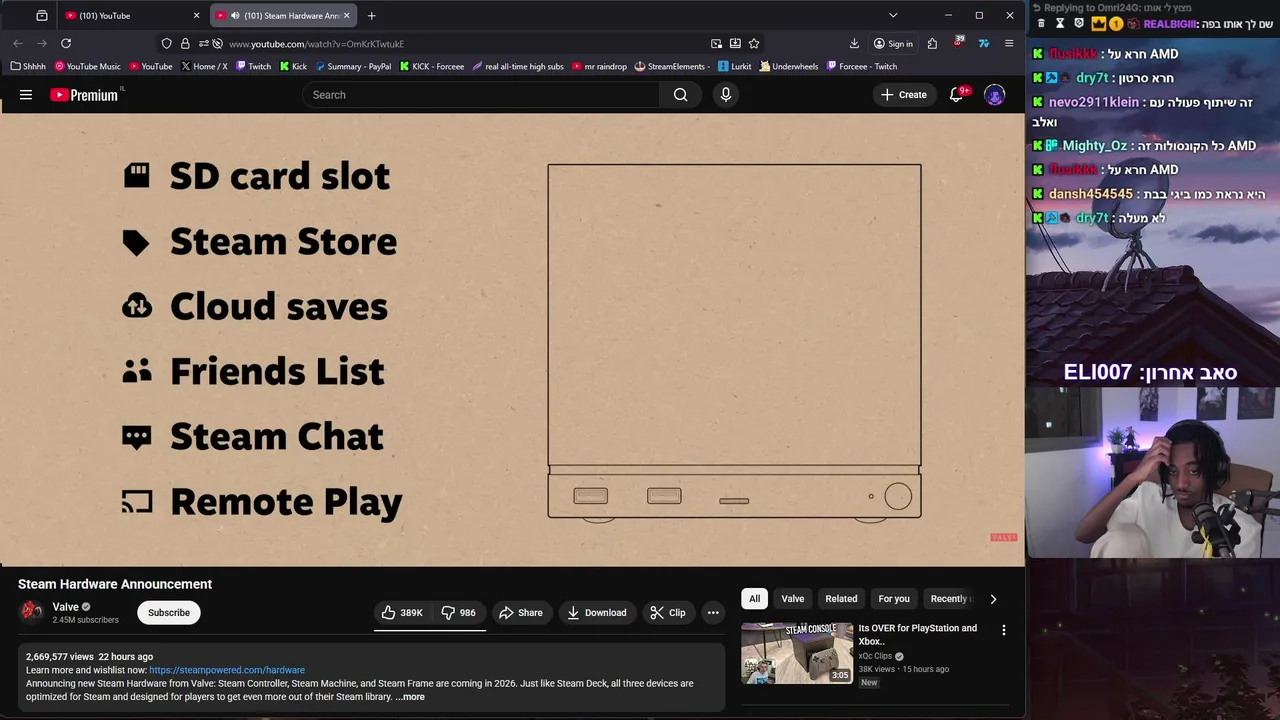Dislike the video with the thumbs-down button
The height and width of the screenshot is (720, 1280).
coord(458,613)
